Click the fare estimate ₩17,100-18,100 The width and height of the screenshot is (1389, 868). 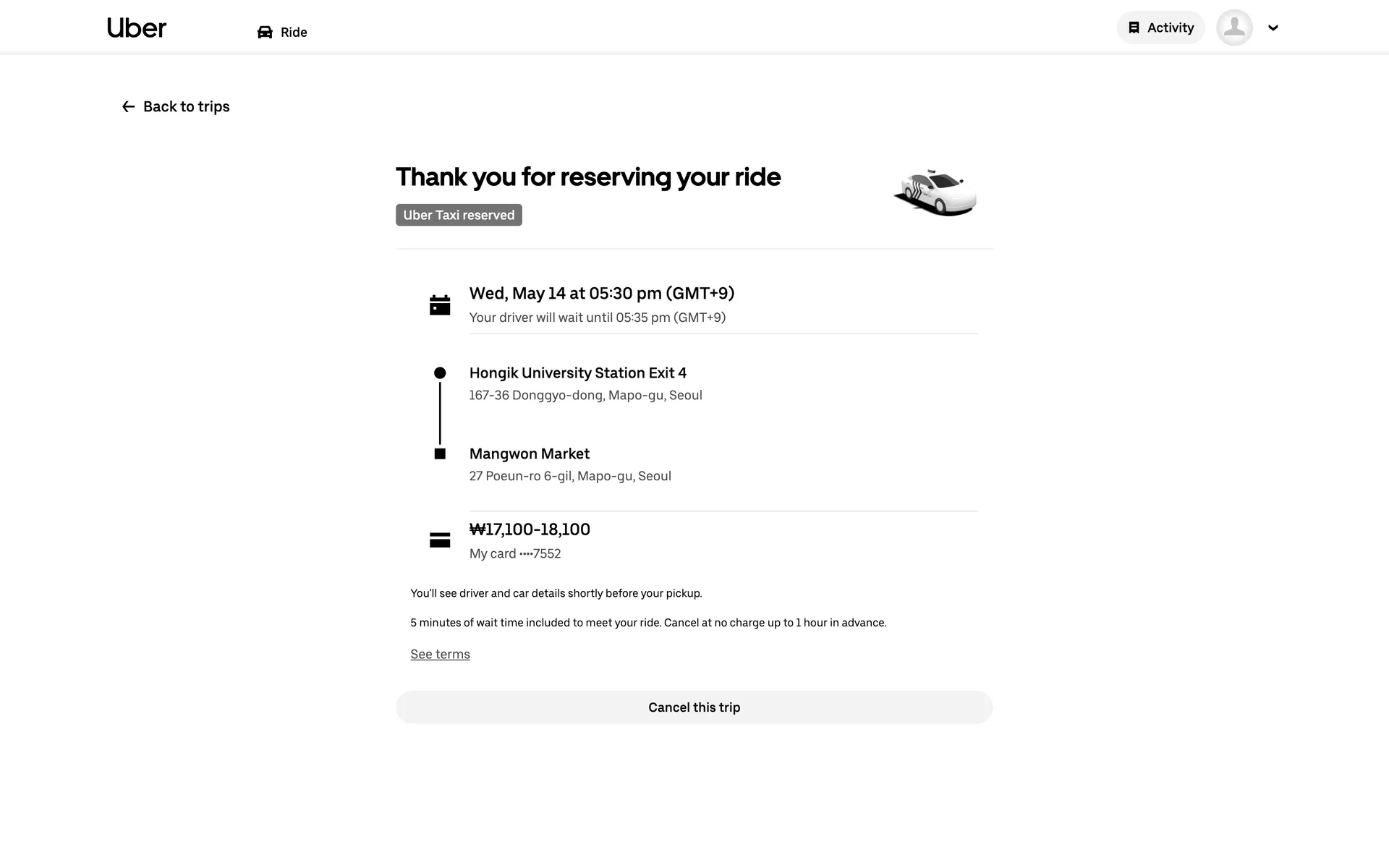530,529
